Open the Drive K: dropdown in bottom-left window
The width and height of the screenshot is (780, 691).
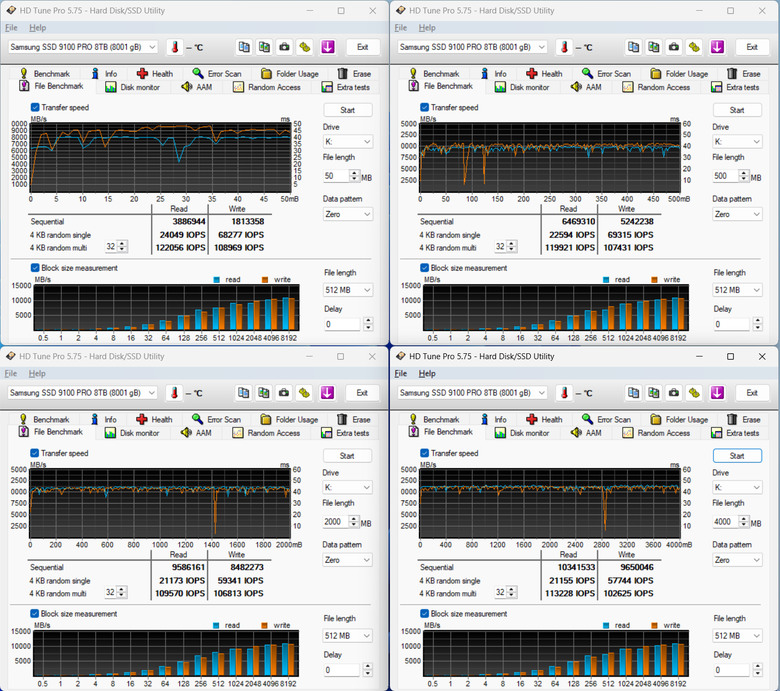[x=347, y=487]
